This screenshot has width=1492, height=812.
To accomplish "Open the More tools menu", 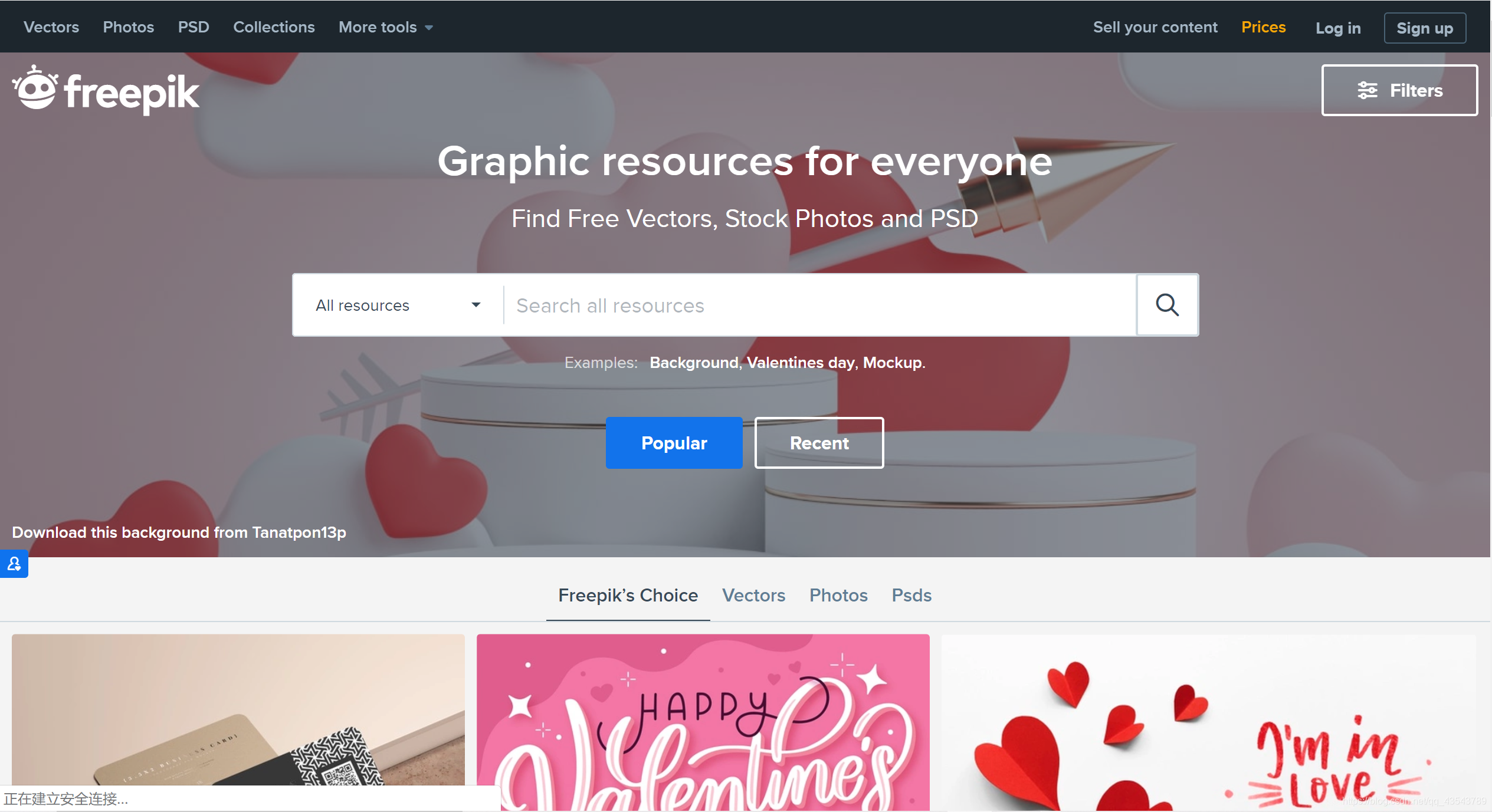I will (x=386, y=27).
